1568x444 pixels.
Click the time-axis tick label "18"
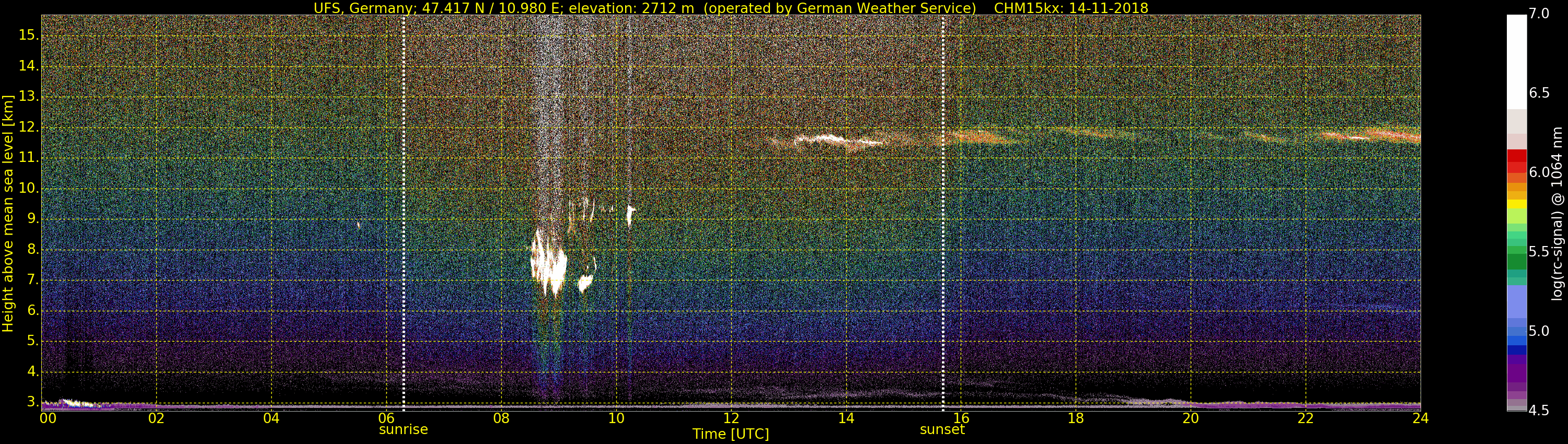(1076, 418)
